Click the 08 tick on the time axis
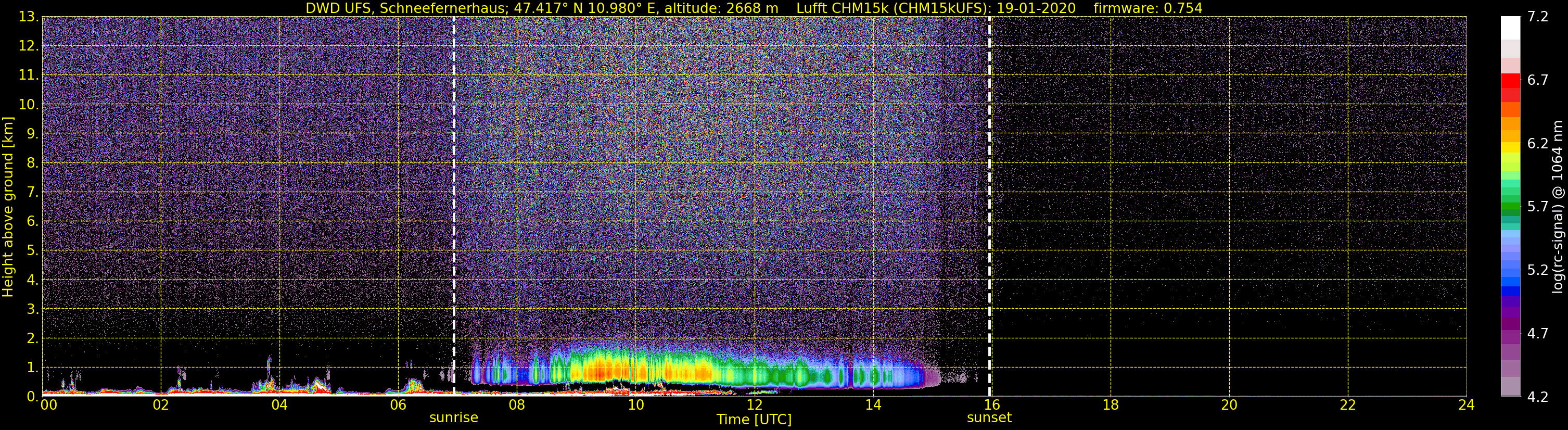The image size is (1568, 430). [517, 405]
